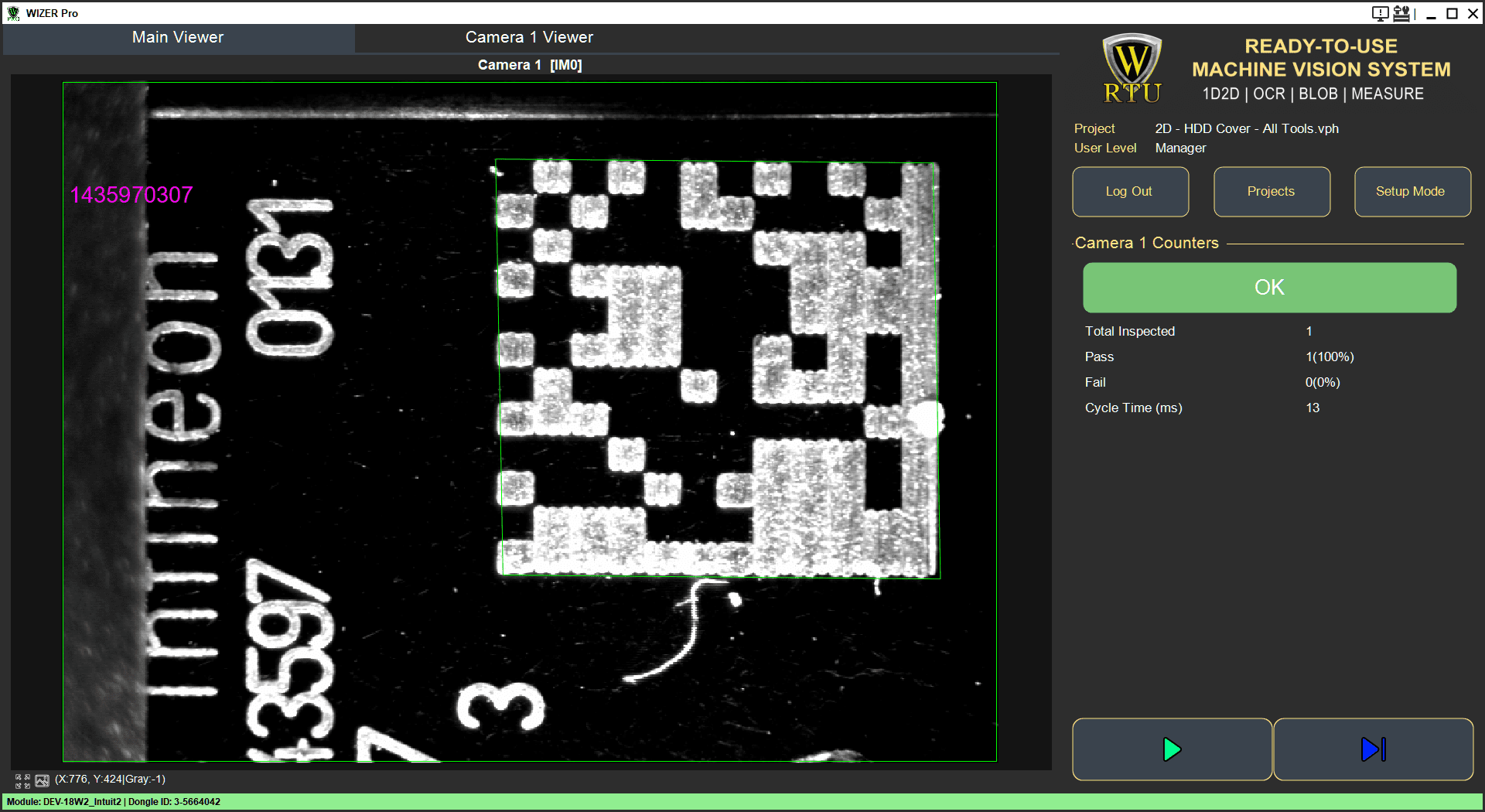1485x812 pixels.
Task: Minimize the WIZER Pro window
Action: click(x=1431, y=13)
